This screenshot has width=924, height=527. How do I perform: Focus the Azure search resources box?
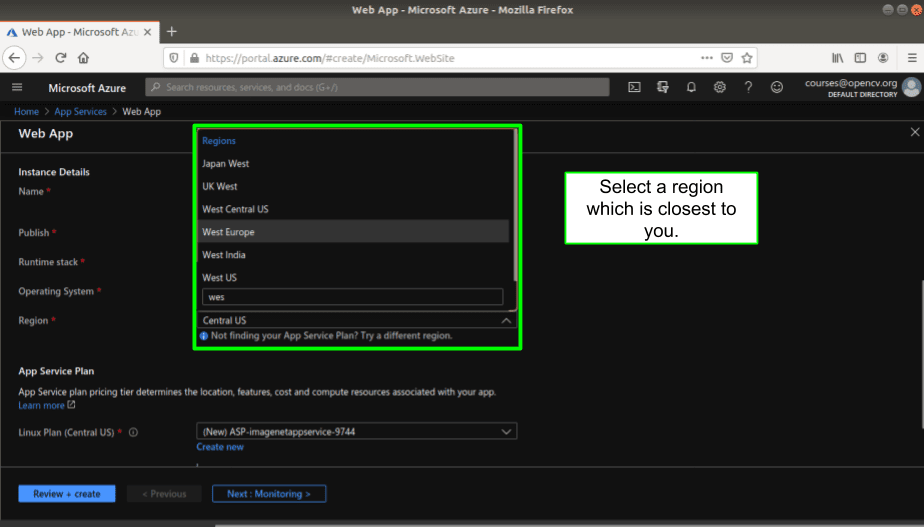pyautogui.click(x=377, y=87)
